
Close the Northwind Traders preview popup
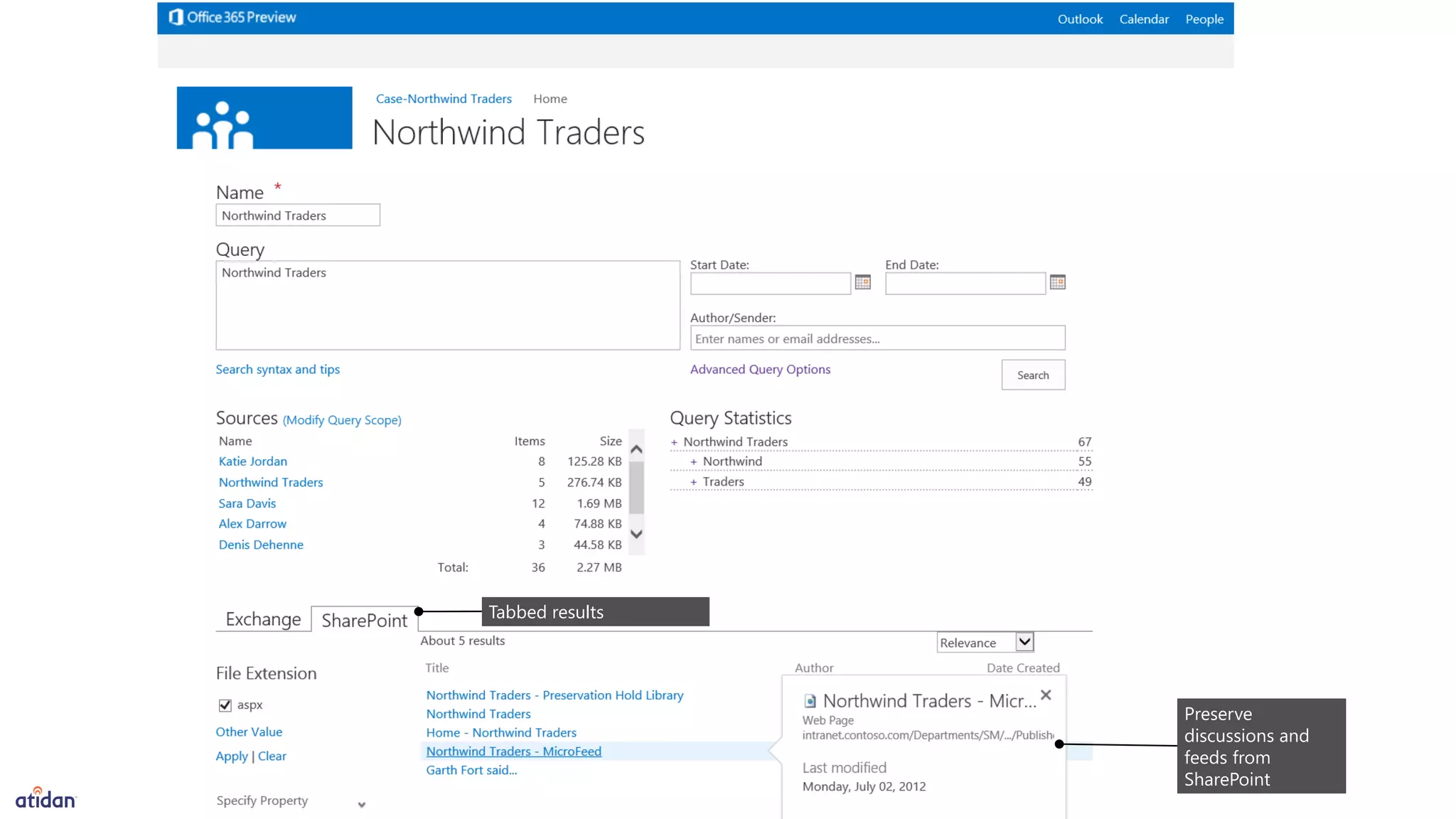[x=1046, y=695]
